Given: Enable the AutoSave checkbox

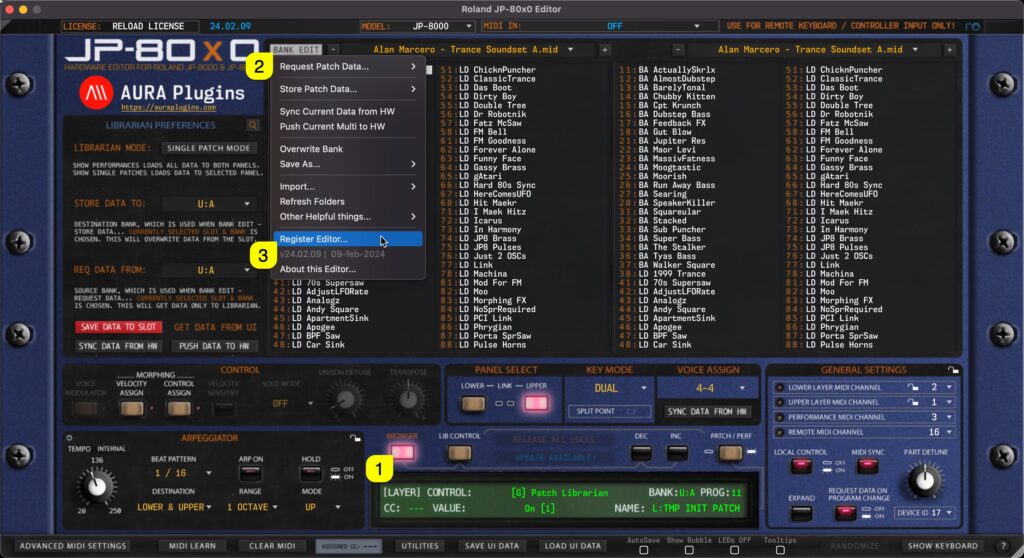Looking at the screenshot, I should click(643, 550).
